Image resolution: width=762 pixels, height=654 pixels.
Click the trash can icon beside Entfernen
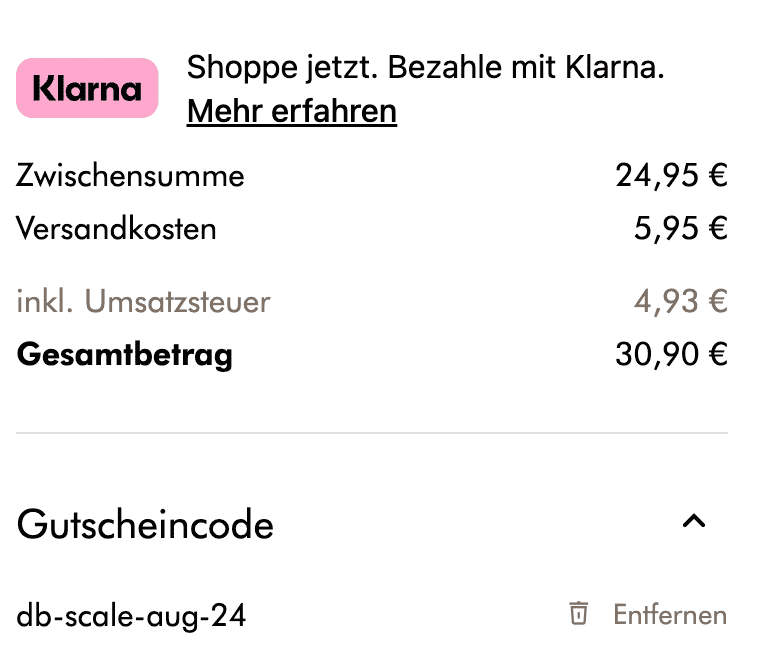[578, 613]
